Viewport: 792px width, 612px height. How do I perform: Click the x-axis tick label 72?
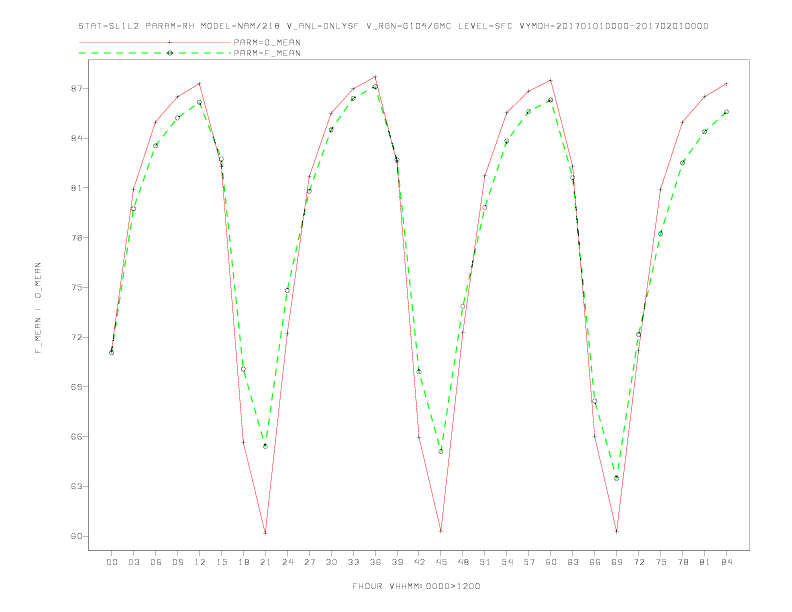pyautogui.click(x=639, y=562)
